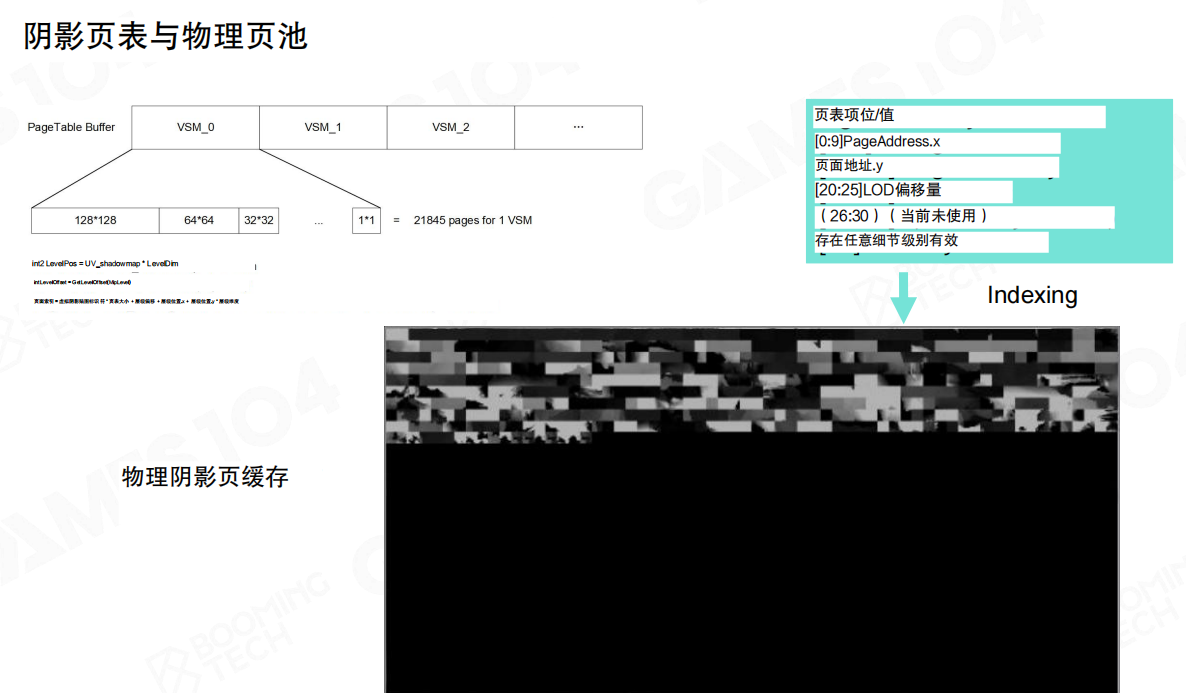Select the [0:9]PageAddress.x entry
The height and width of the screenshot is (693, 1186).
[x=936, y=142]
